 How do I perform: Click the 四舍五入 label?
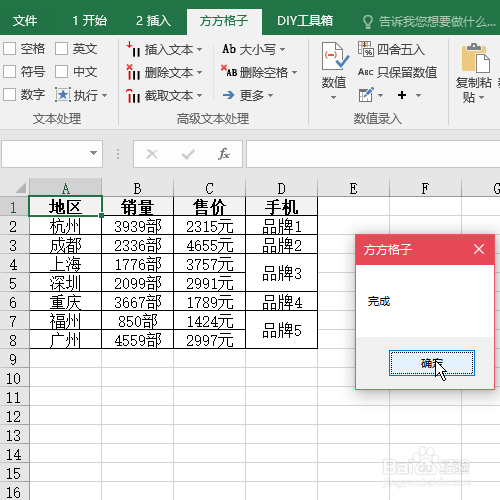401,50
